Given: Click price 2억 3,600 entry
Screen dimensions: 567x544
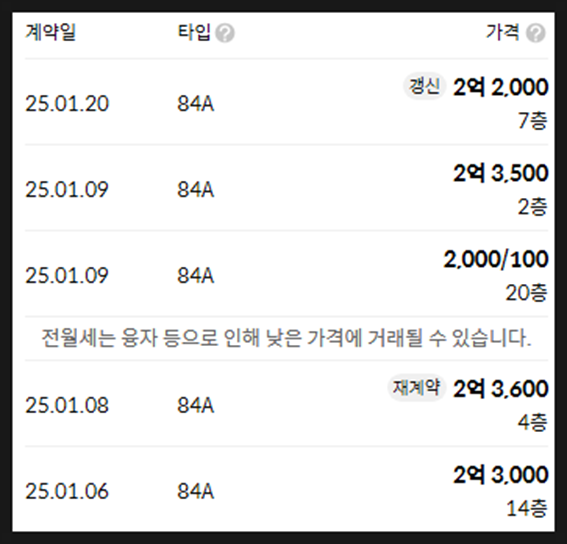Looking at the screenshot, I should (x=501, y=389).
